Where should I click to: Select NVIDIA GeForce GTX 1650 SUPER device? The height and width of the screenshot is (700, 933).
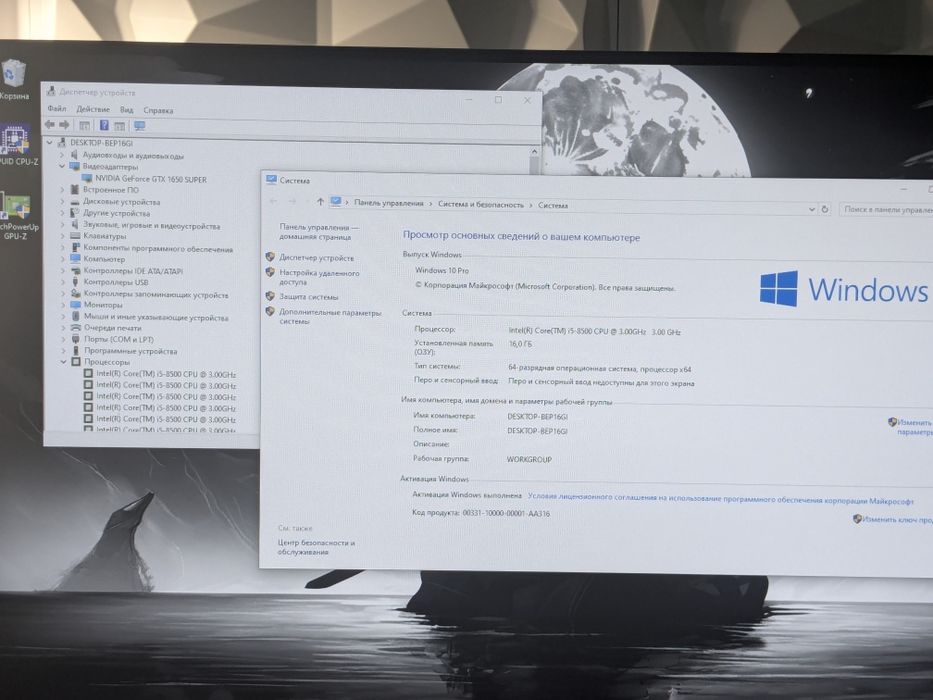tap(151, 179)
